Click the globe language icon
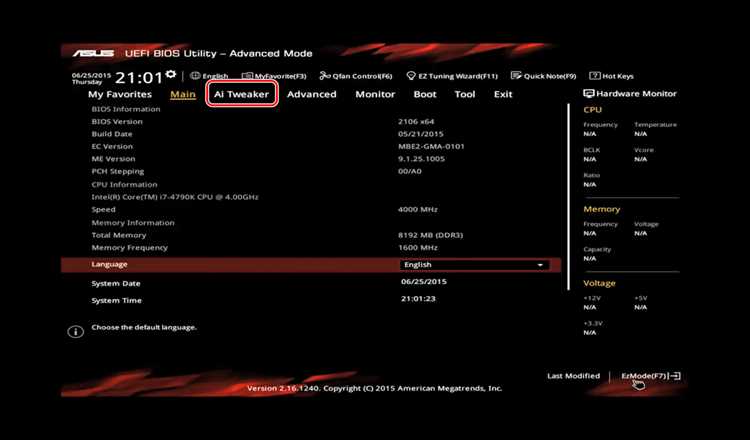Screen dimensions: 750x440 point(195,76)
